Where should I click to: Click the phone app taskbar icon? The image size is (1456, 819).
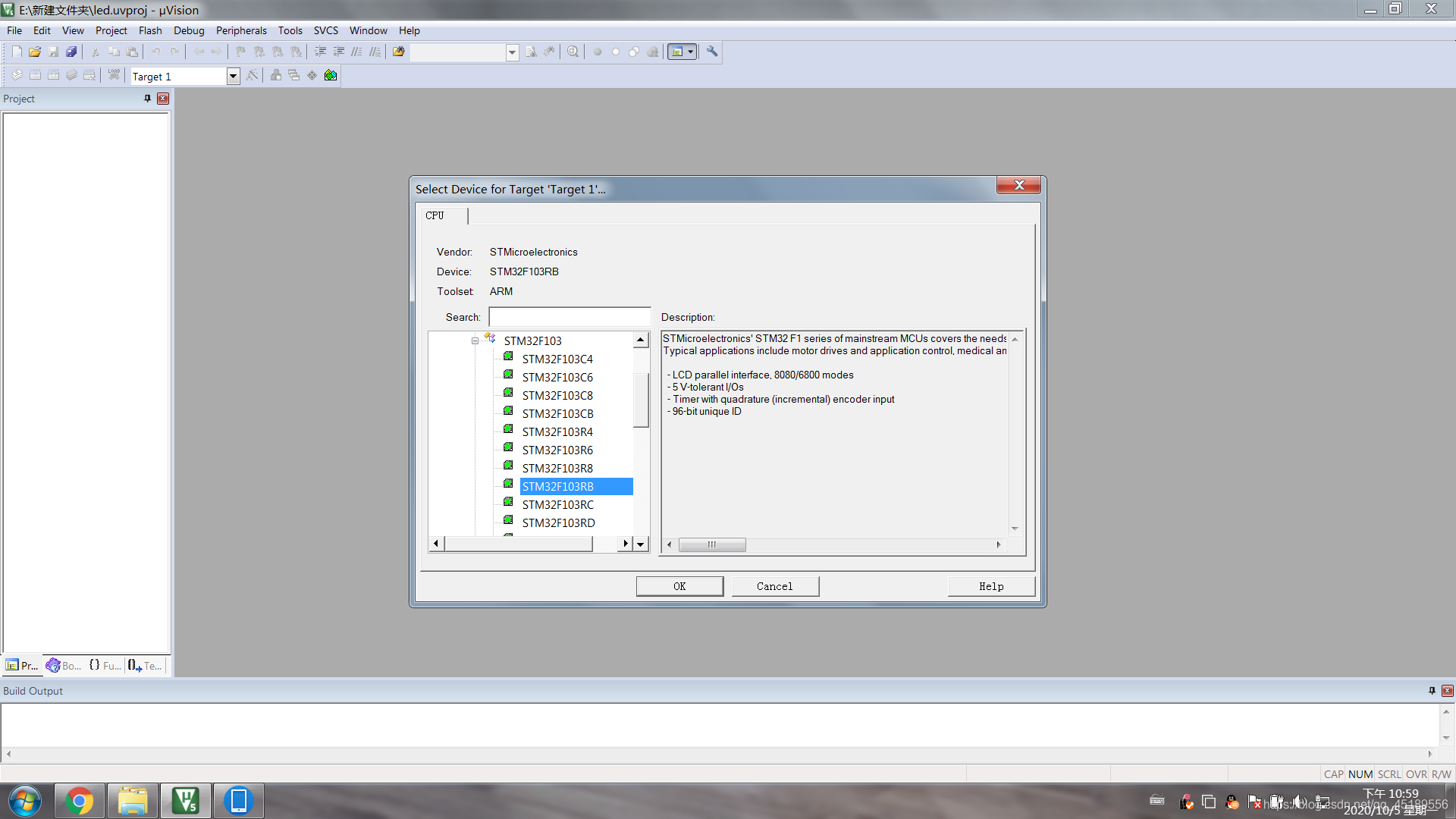click(238, 801)
